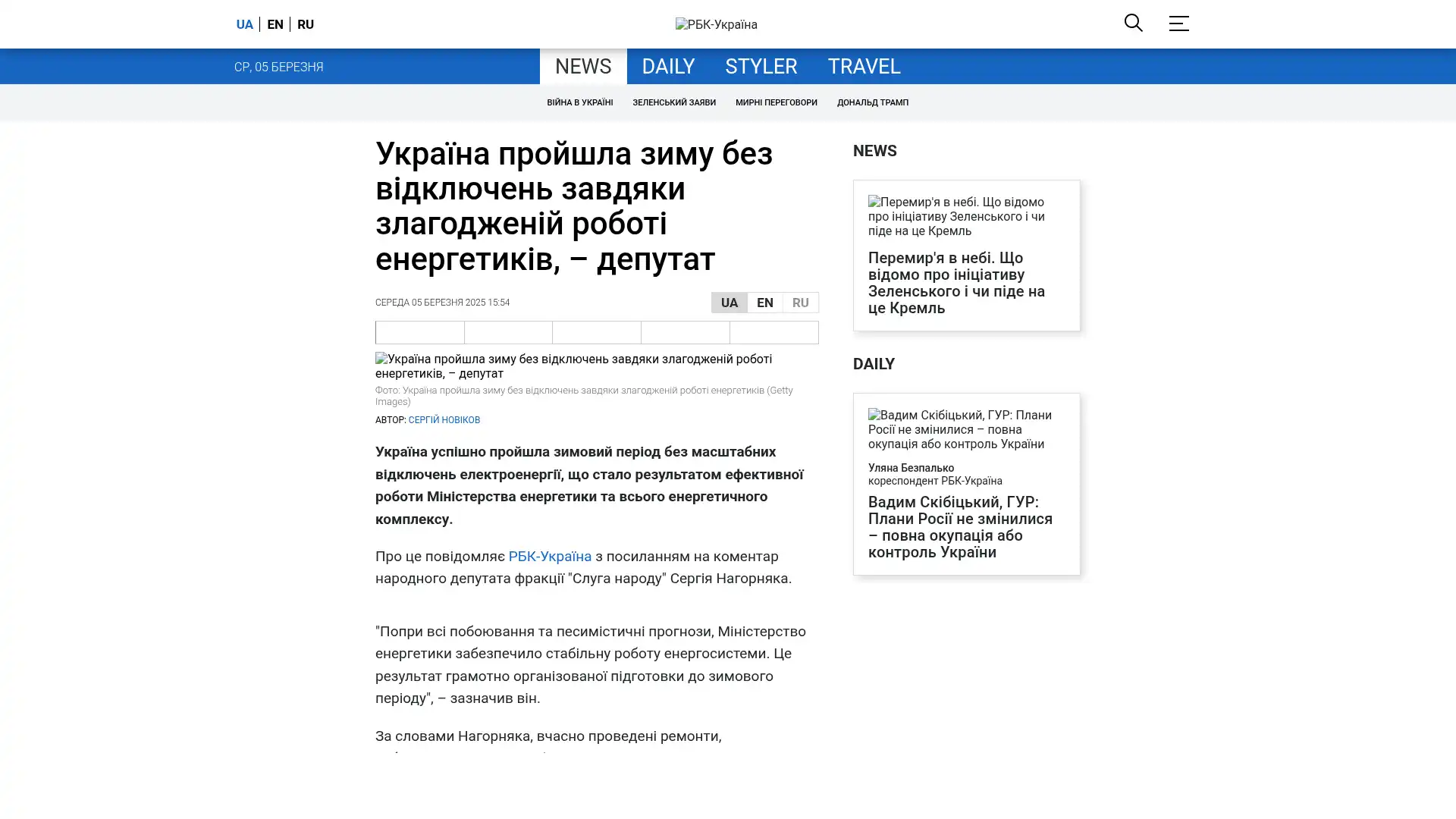Screen dimensions: 1456x819
Task: Open the DAILY tab
Action: coord(667,66)
